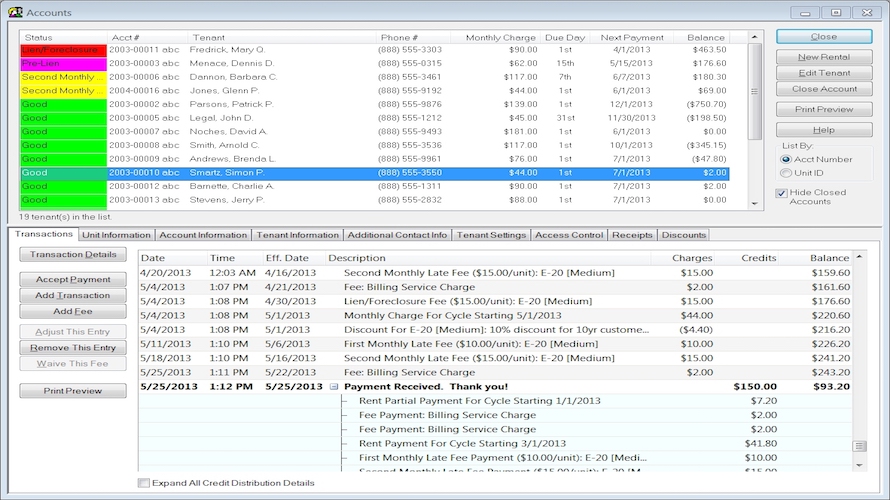Screen dimensions: 890x500
Task: Click the magenta Pre-Lien status cell
Action: tap(60, 63)
